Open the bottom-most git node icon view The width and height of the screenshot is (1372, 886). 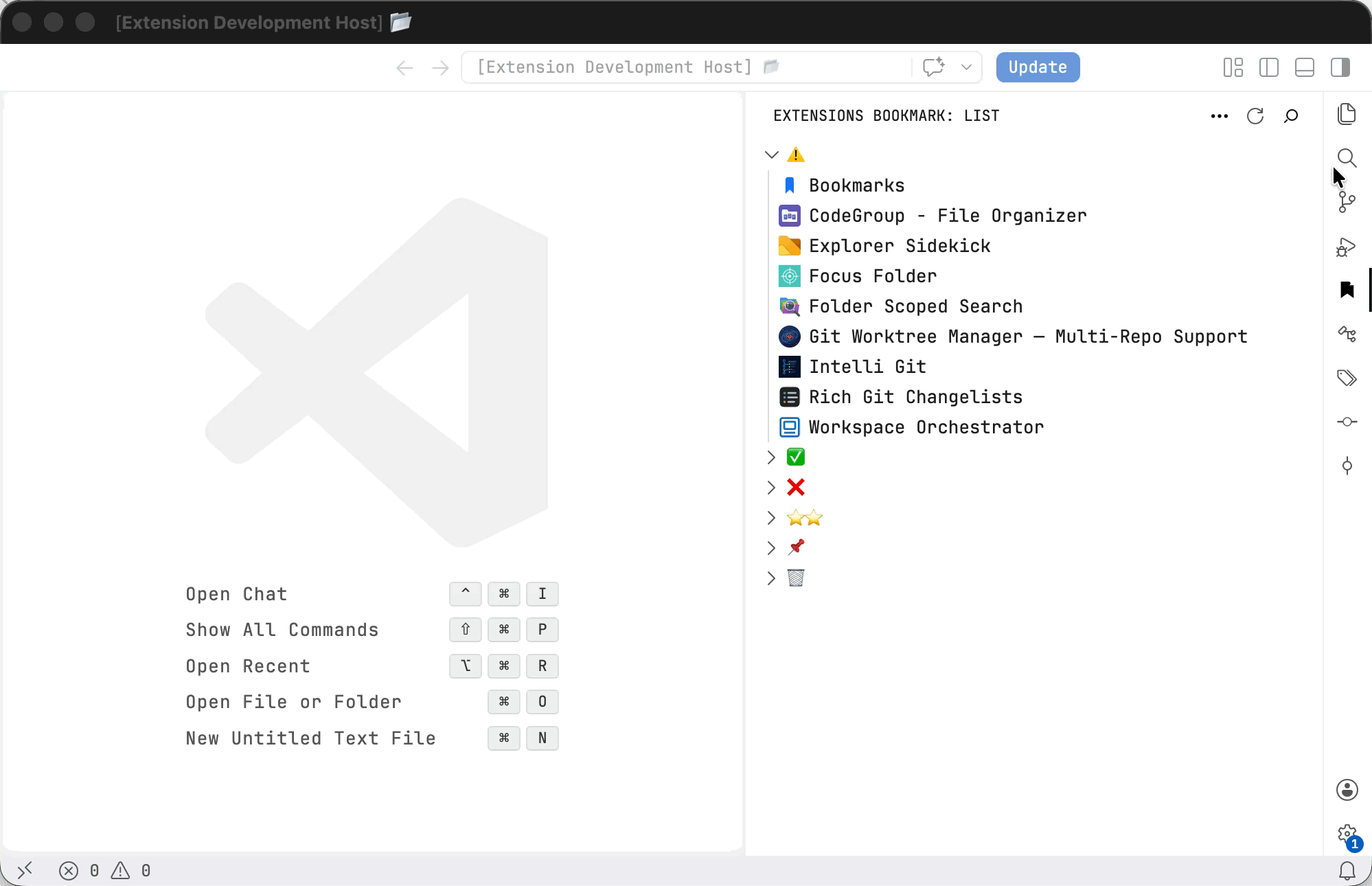1347,466
